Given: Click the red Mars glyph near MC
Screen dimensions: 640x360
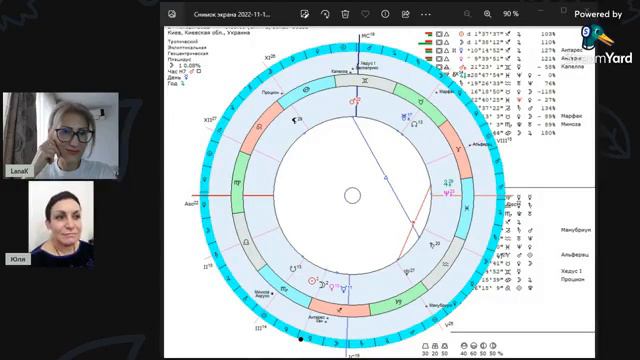Looking at the screenshot, I should point(353,101).
